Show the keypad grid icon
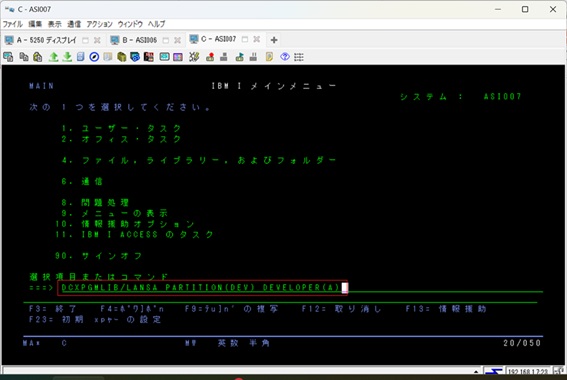Viewport: 567px width, 380px height. tap(299, 57)
